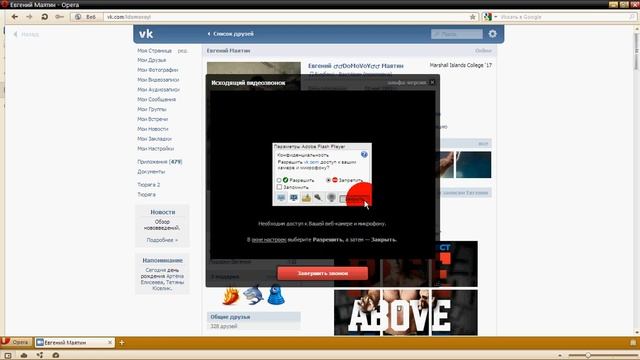The height and width of the screenshot is (360, 640).
Task: Click the Веб security badge
Action: (x=85, y=17)
